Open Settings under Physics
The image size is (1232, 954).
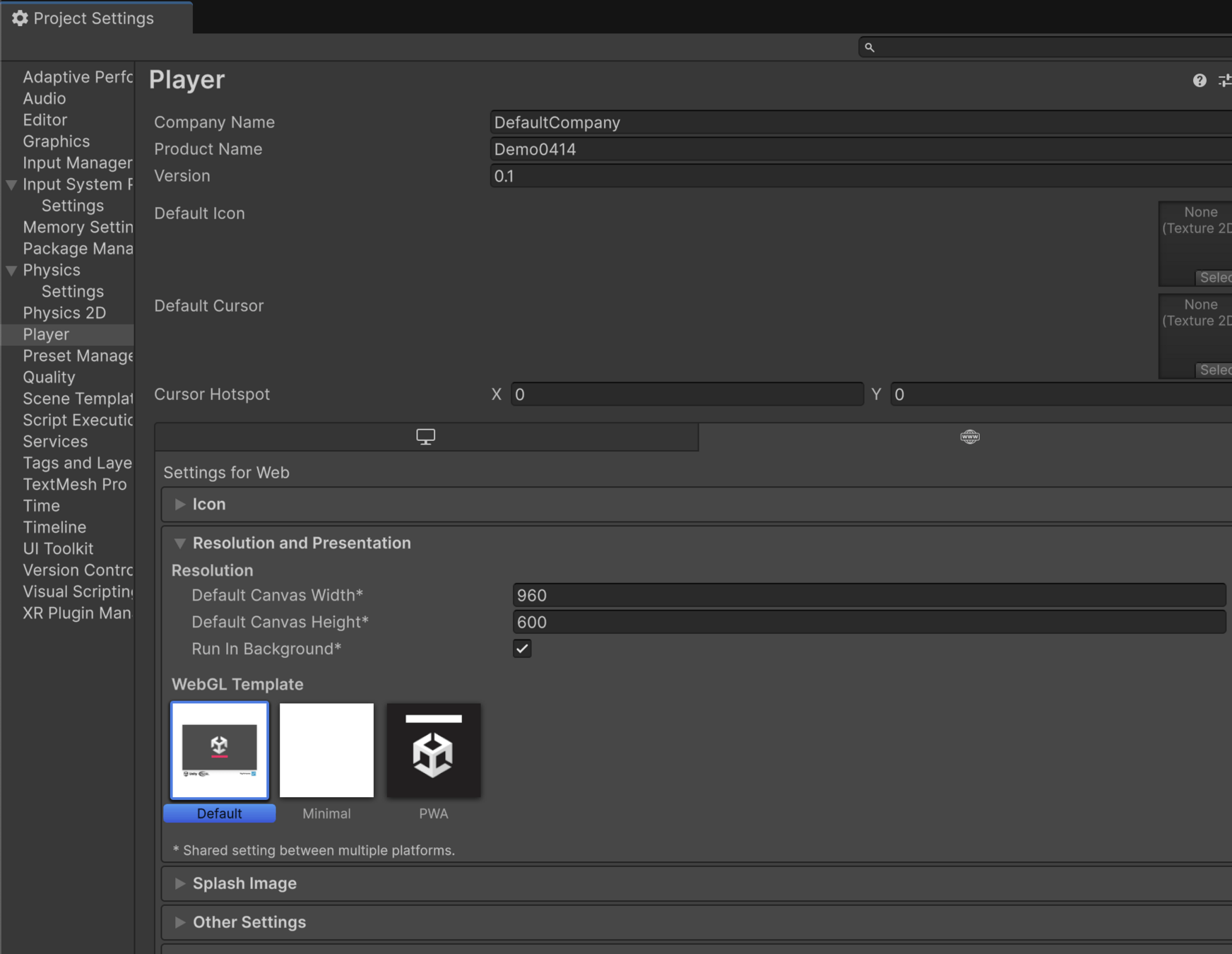(73, 292)
